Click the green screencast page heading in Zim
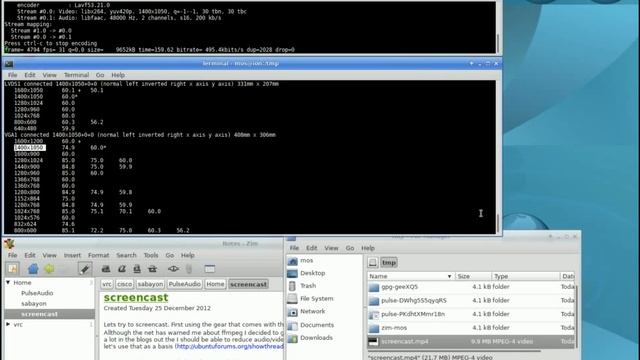The image size is (640, 360). pos(136,298)
